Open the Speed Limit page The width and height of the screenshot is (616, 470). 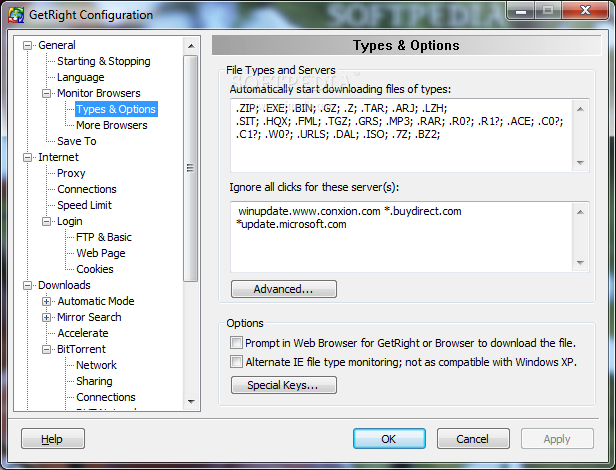coord(84,205)
